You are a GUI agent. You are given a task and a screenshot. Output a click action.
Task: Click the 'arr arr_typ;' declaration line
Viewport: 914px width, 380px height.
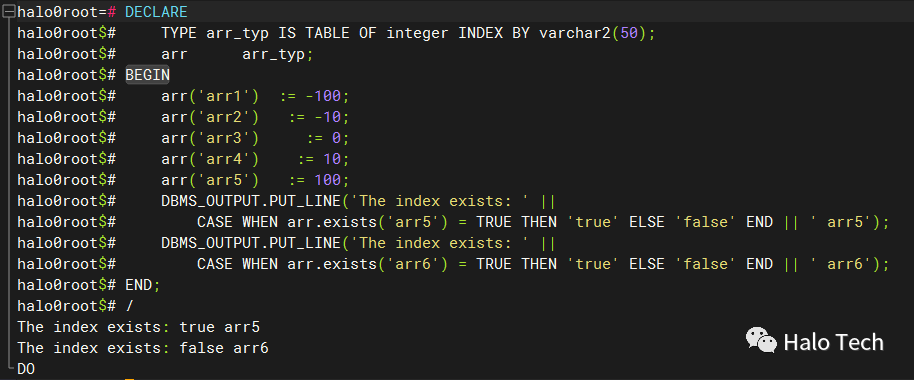238,54
